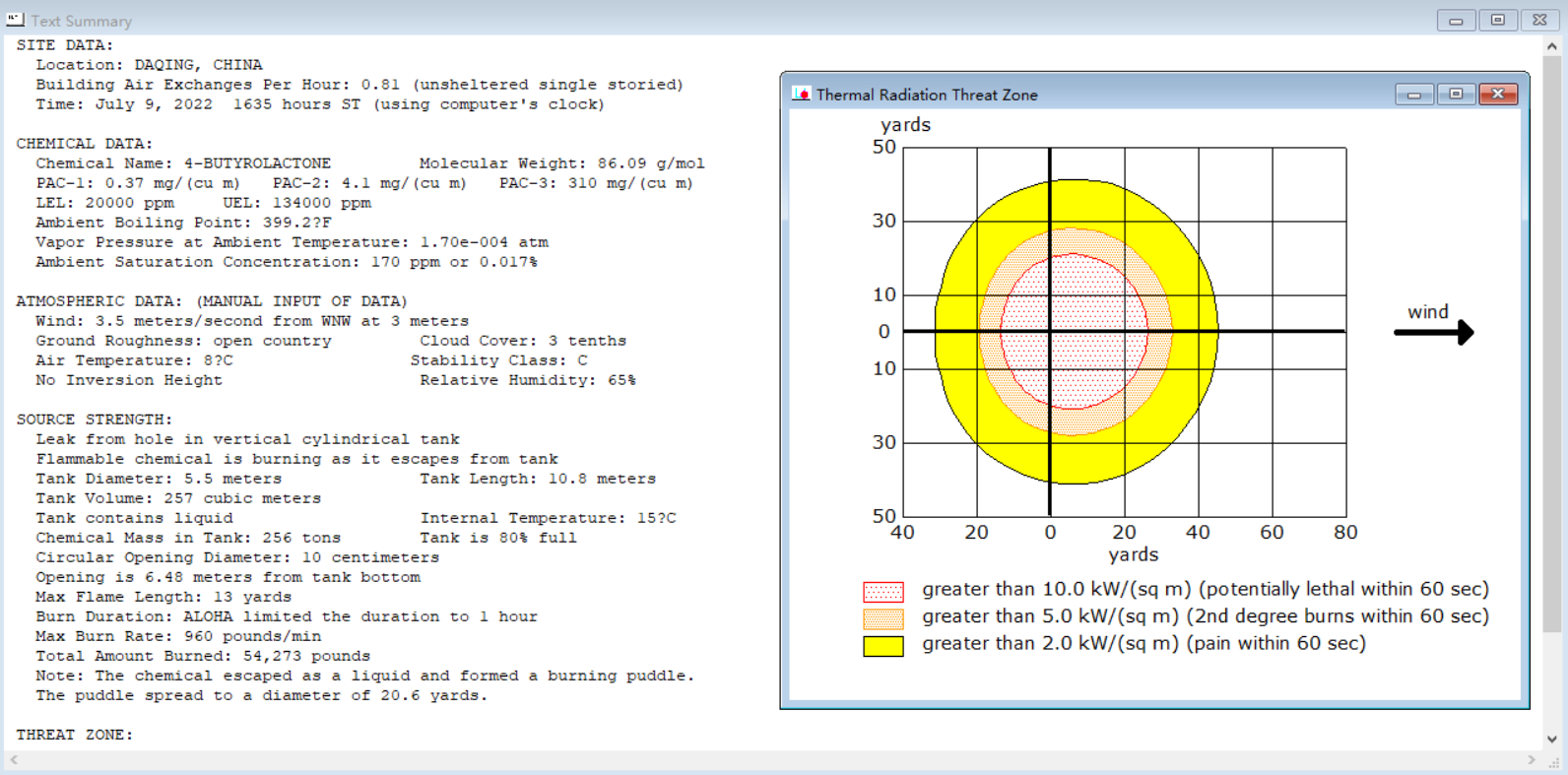The width and height of the screenshot is (1568, 775).
Task: Click the 'UEL: 134000 ppm' text
Action: pyautogui.click(x=297, y=203)
